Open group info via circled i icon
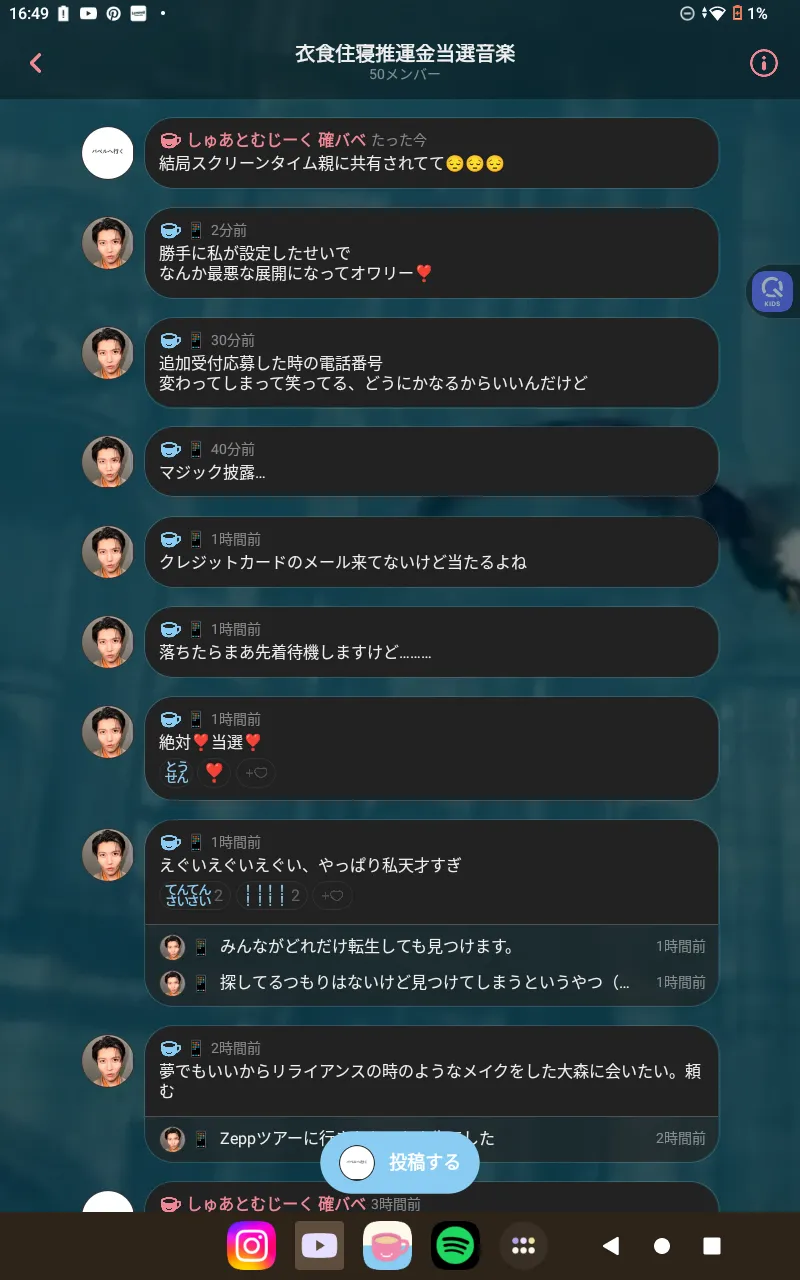Viewport: 800px width, 1280px height. point(763,63)
